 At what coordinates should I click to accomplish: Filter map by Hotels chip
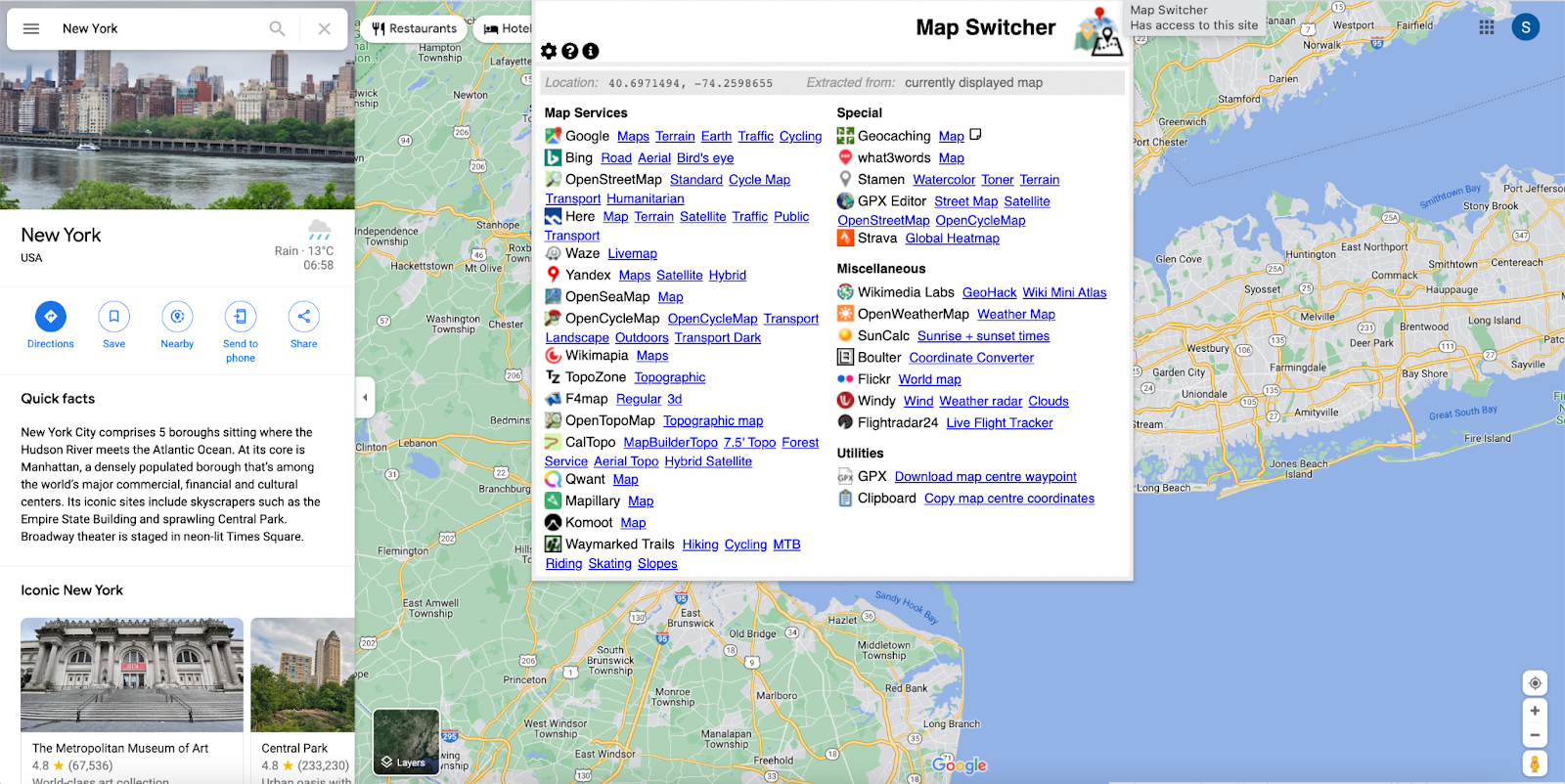(506, 28)
